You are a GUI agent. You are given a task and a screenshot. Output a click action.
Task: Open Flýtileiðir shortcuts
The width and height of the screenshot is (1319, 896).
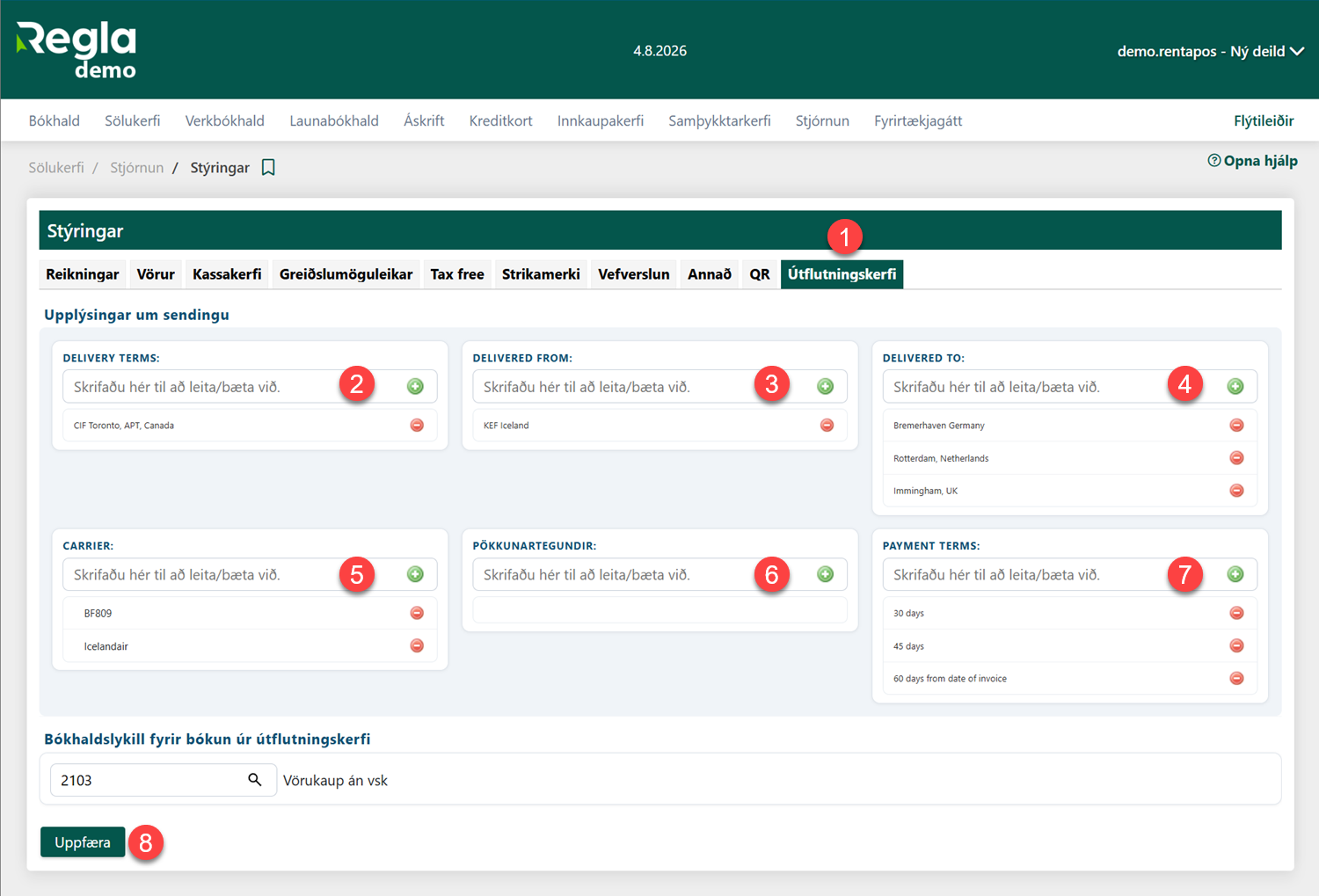tap(1264, 121)
